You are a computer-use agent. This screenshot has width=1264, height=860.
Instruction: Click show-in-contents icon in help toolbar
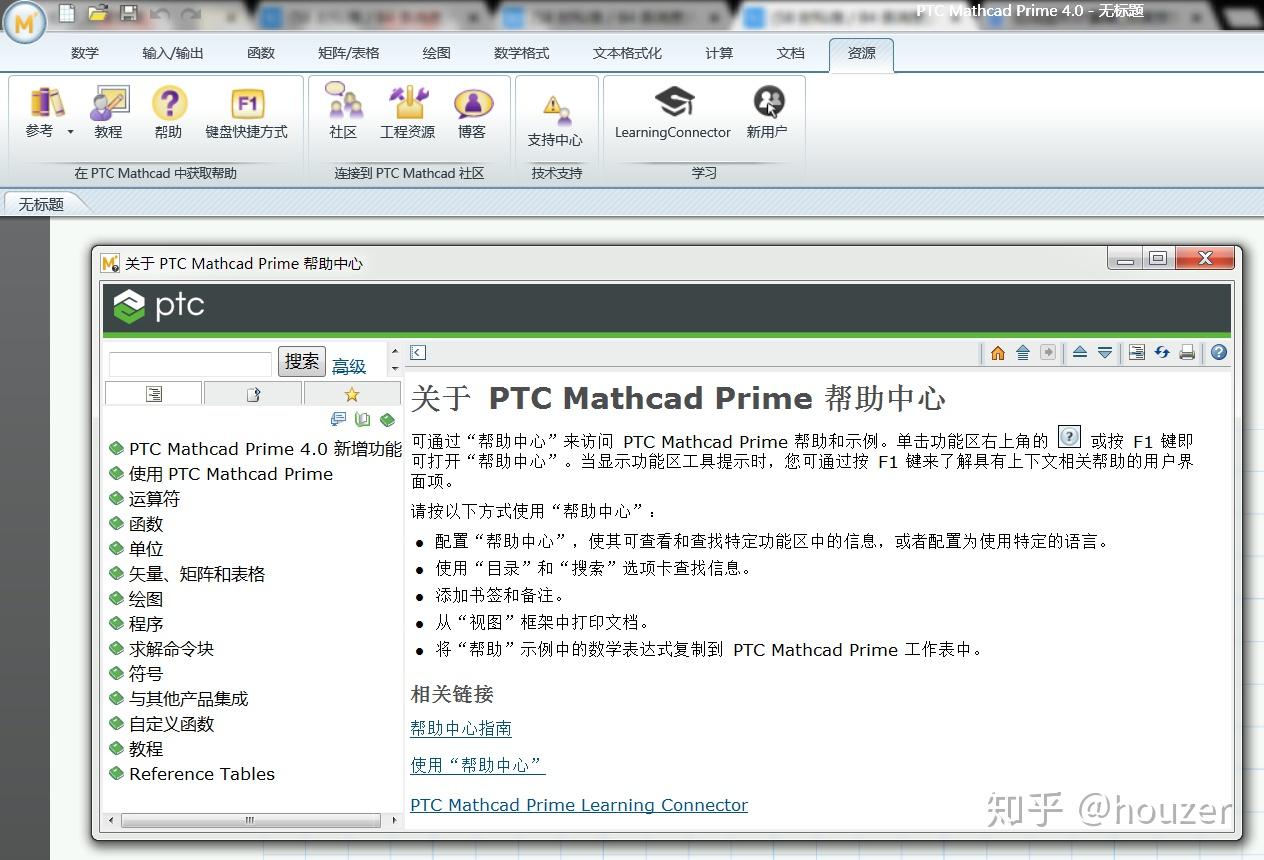pyautogui.click(x=1137, y=352)
